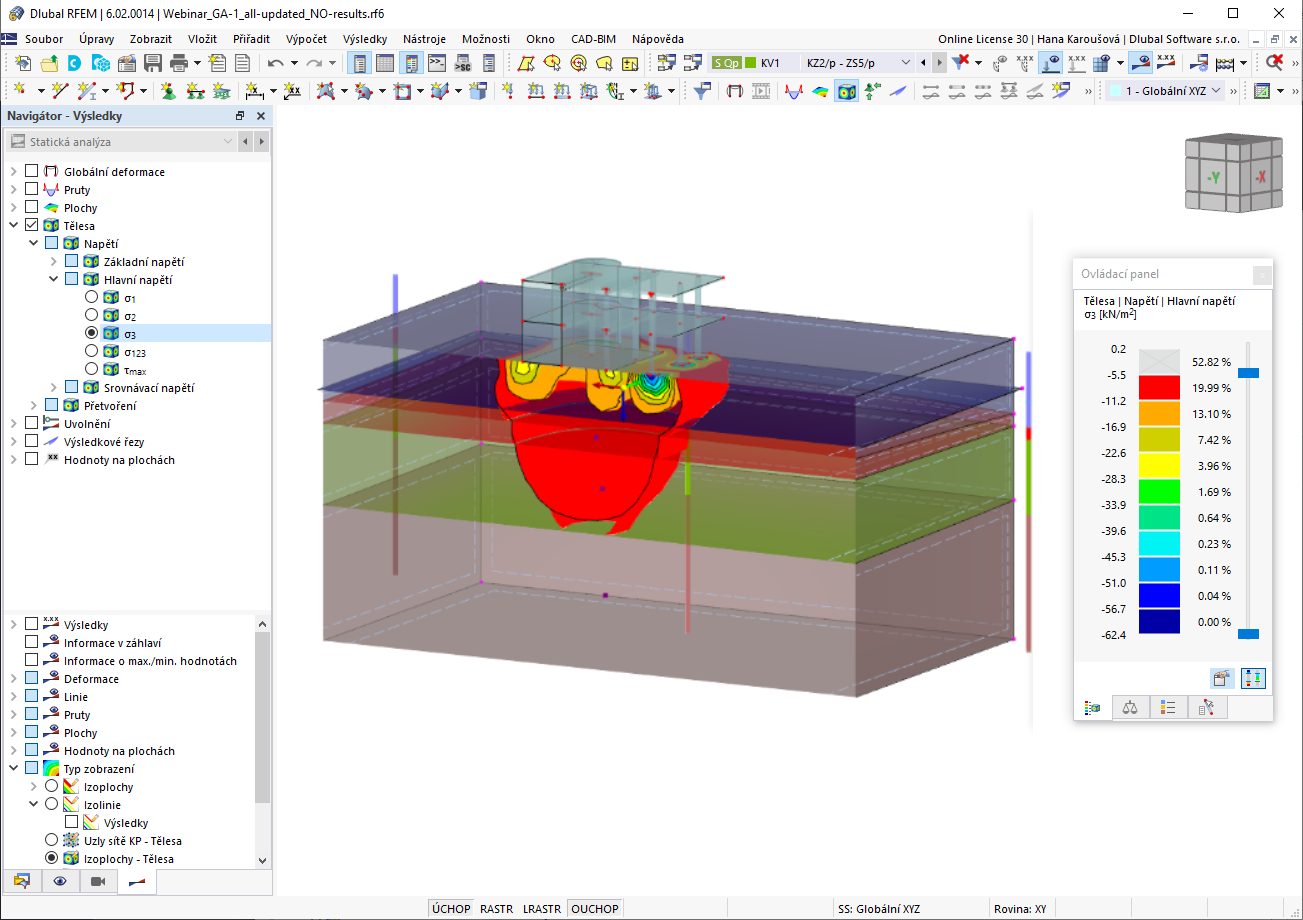1303x920 pixels.
Task: Toggle RASTR grid in the status bar
Action: click(496, 909)
